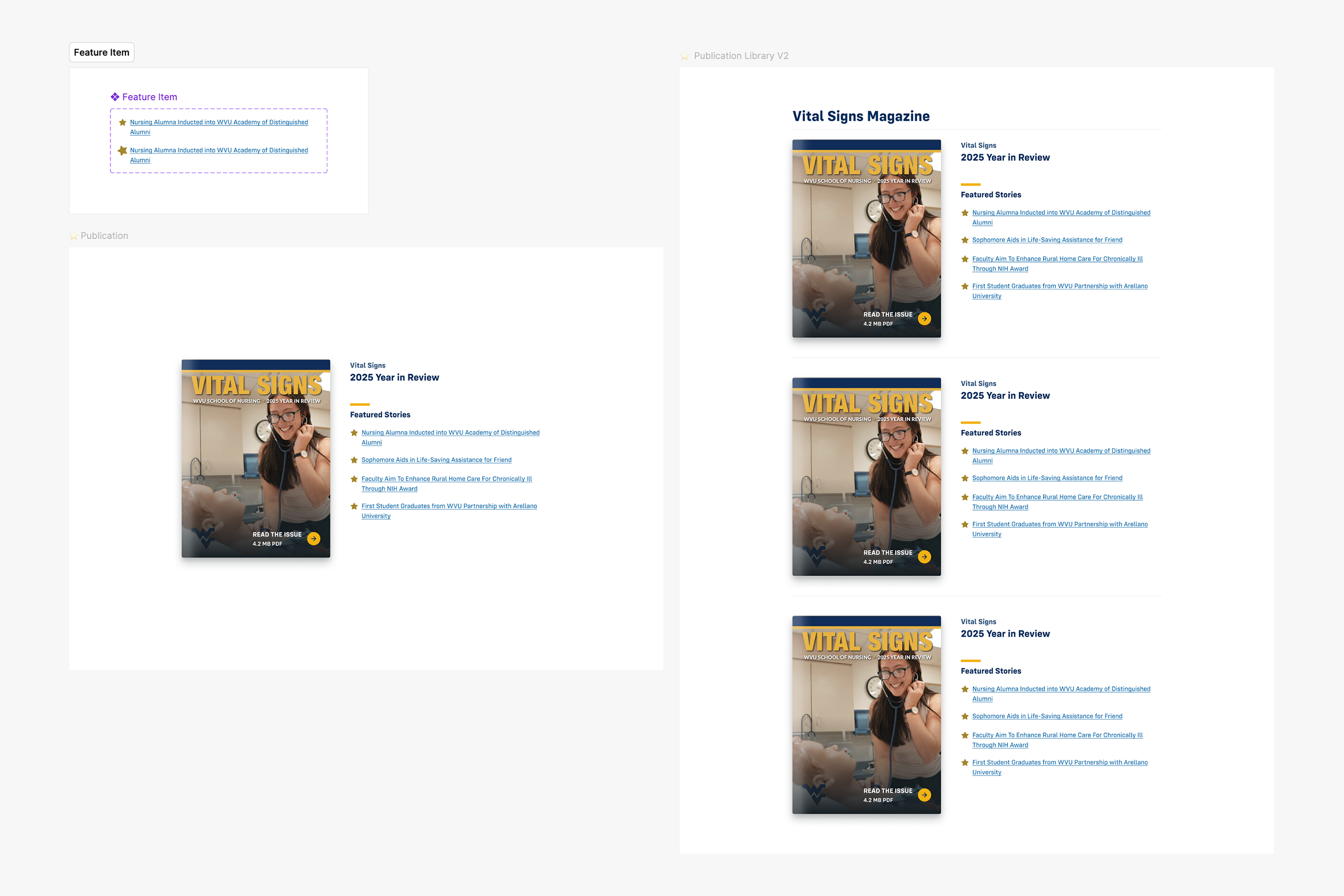Click the yellow arrow on bottom Library cover
The image size is (1344, 896).
pyautogui.click(x=924, y=795)
